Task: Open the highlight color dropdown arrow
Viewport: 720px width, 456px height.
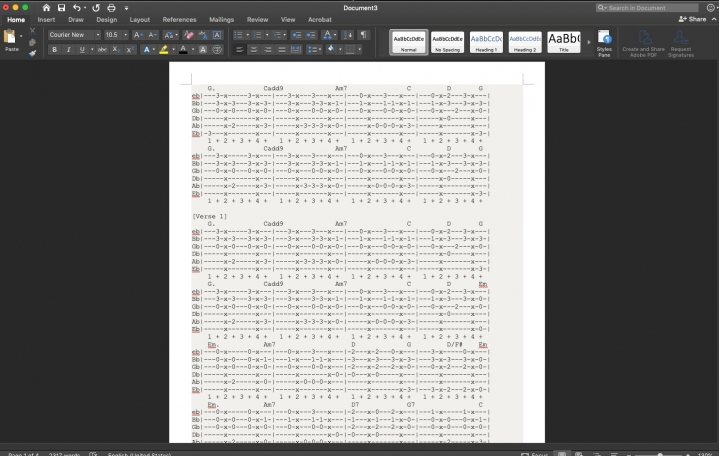Action: pyautogui.click(x=173, y=50)
